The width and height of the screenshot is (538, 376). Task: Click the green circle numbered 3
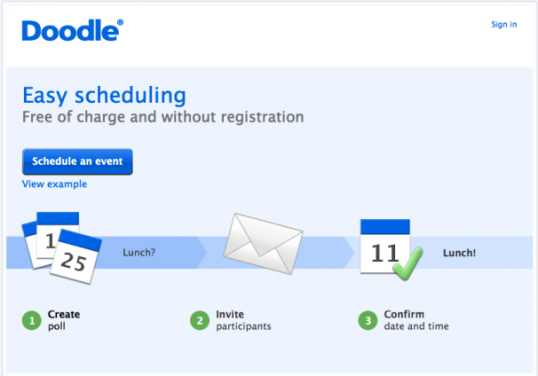[368, 320]
